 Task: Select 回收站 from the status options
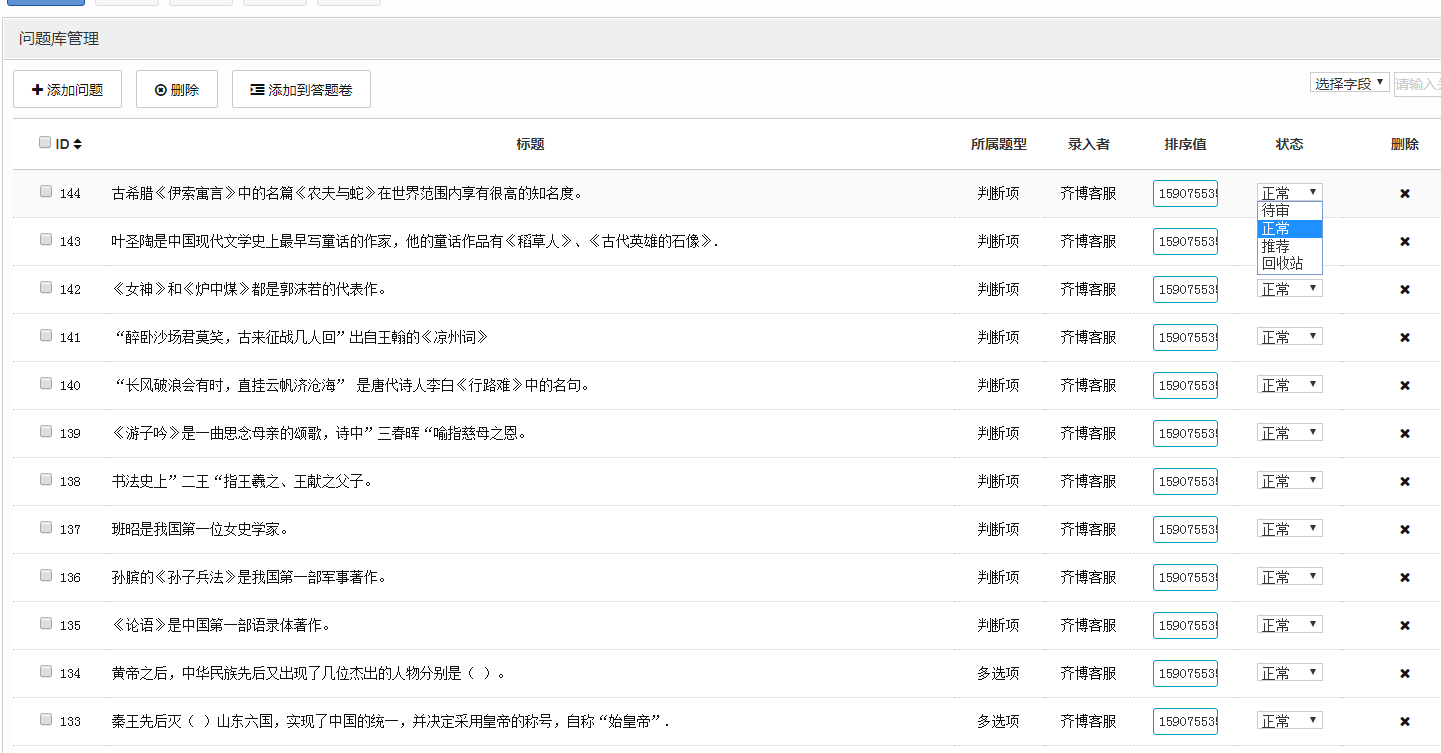tap(1282, 264)
